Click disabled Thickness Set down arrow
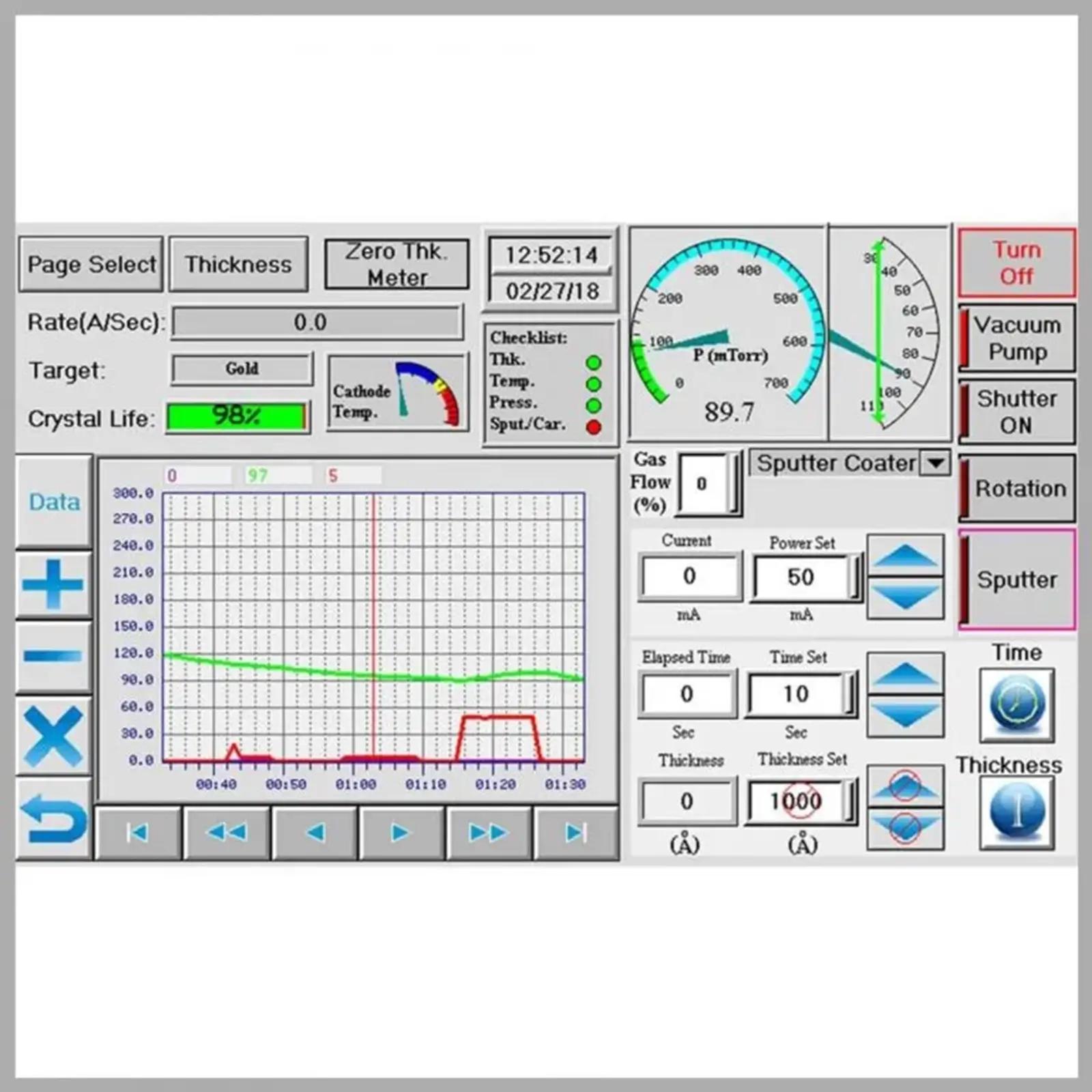 pyautogui.click(x=906, y=829)
